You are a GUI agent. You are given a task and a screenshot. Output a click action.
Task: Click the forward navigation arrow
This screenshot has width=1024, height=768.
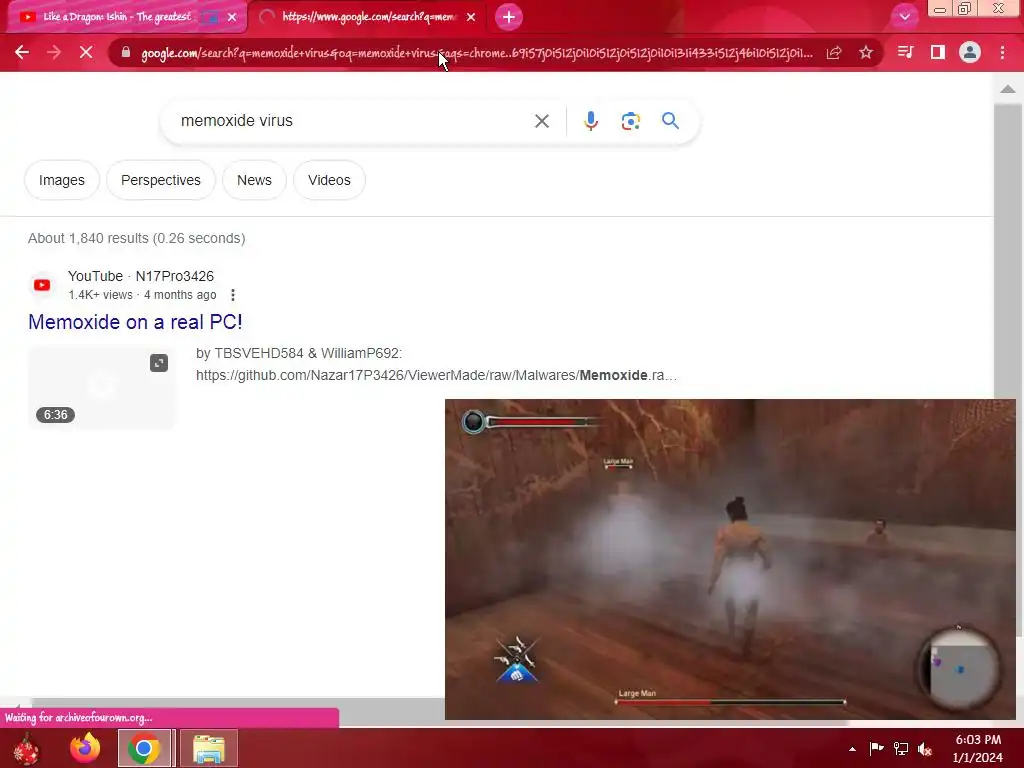[54, 52]
